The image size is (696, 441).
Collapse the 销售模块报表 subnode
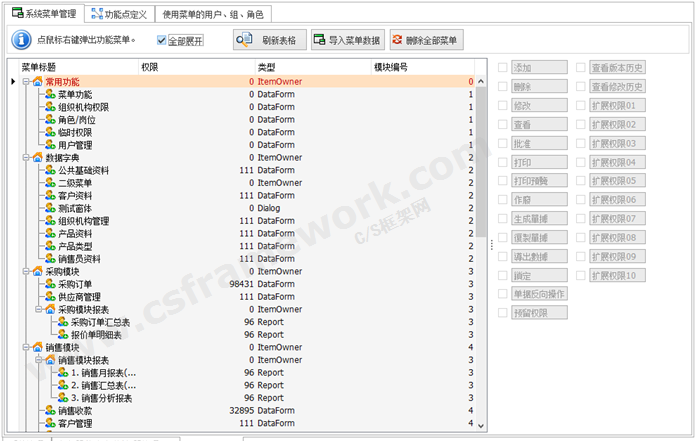coord(39,360)
